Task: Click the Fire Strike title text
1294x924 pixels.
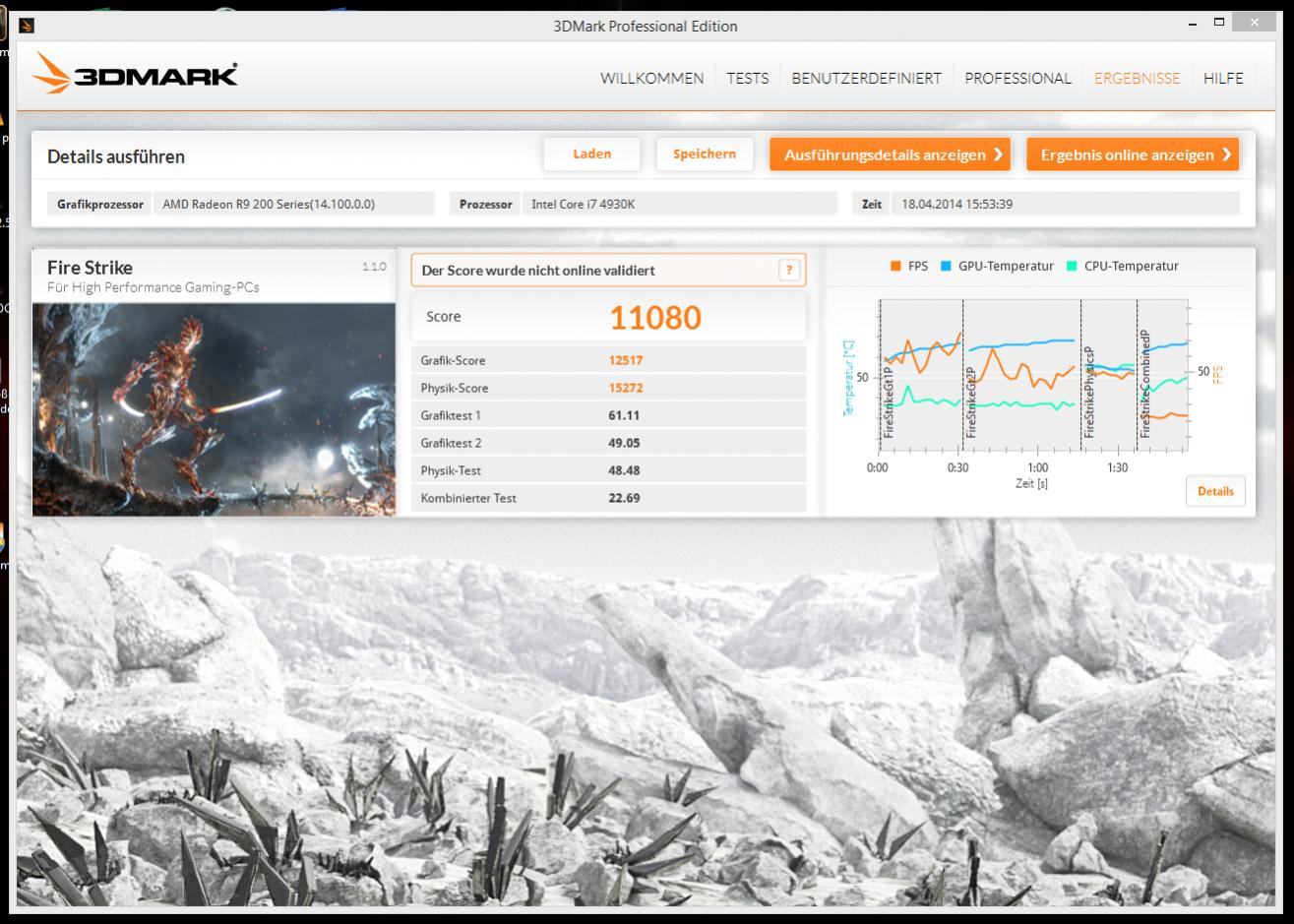Action: [90, 268]
